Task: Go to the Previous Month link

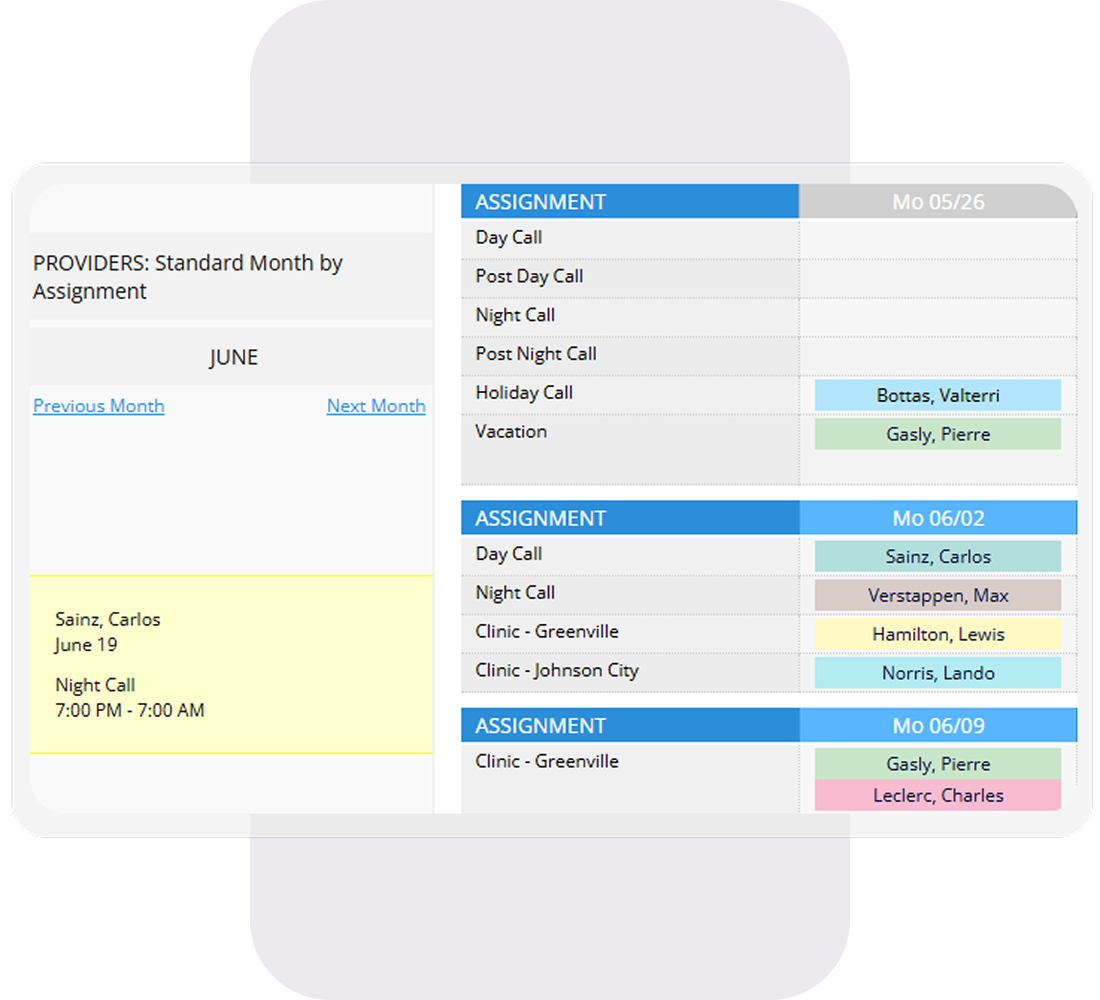Action: [98, 406]
